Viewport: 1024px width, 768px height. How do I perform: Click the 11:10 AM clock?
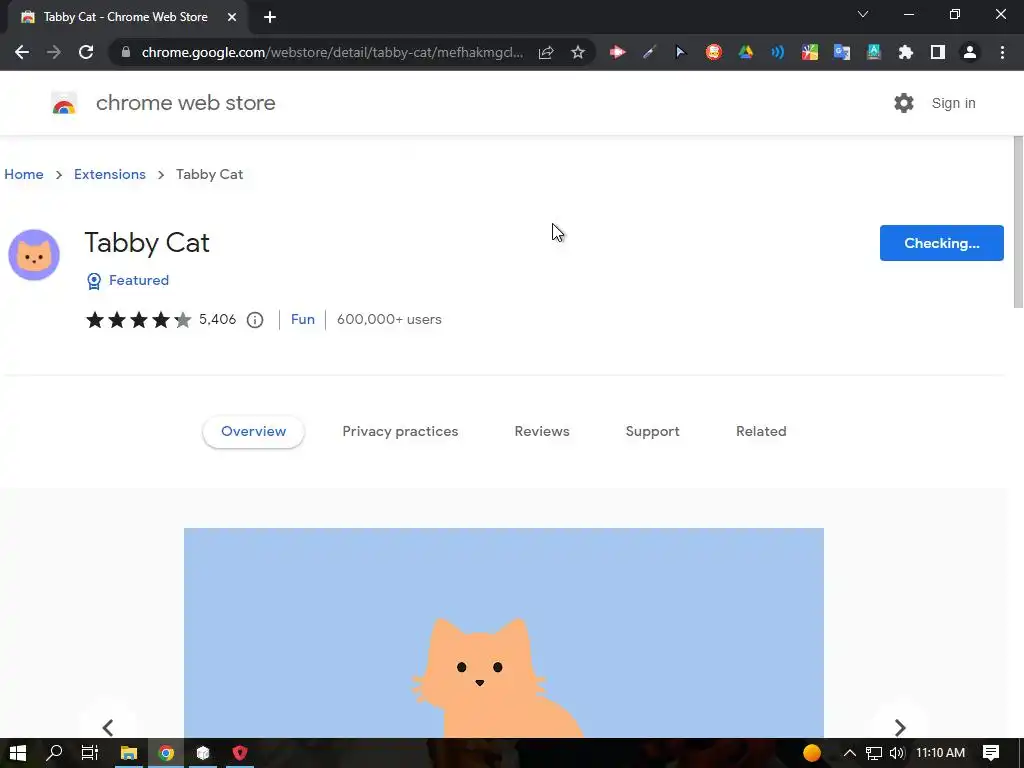coord(940,753)
